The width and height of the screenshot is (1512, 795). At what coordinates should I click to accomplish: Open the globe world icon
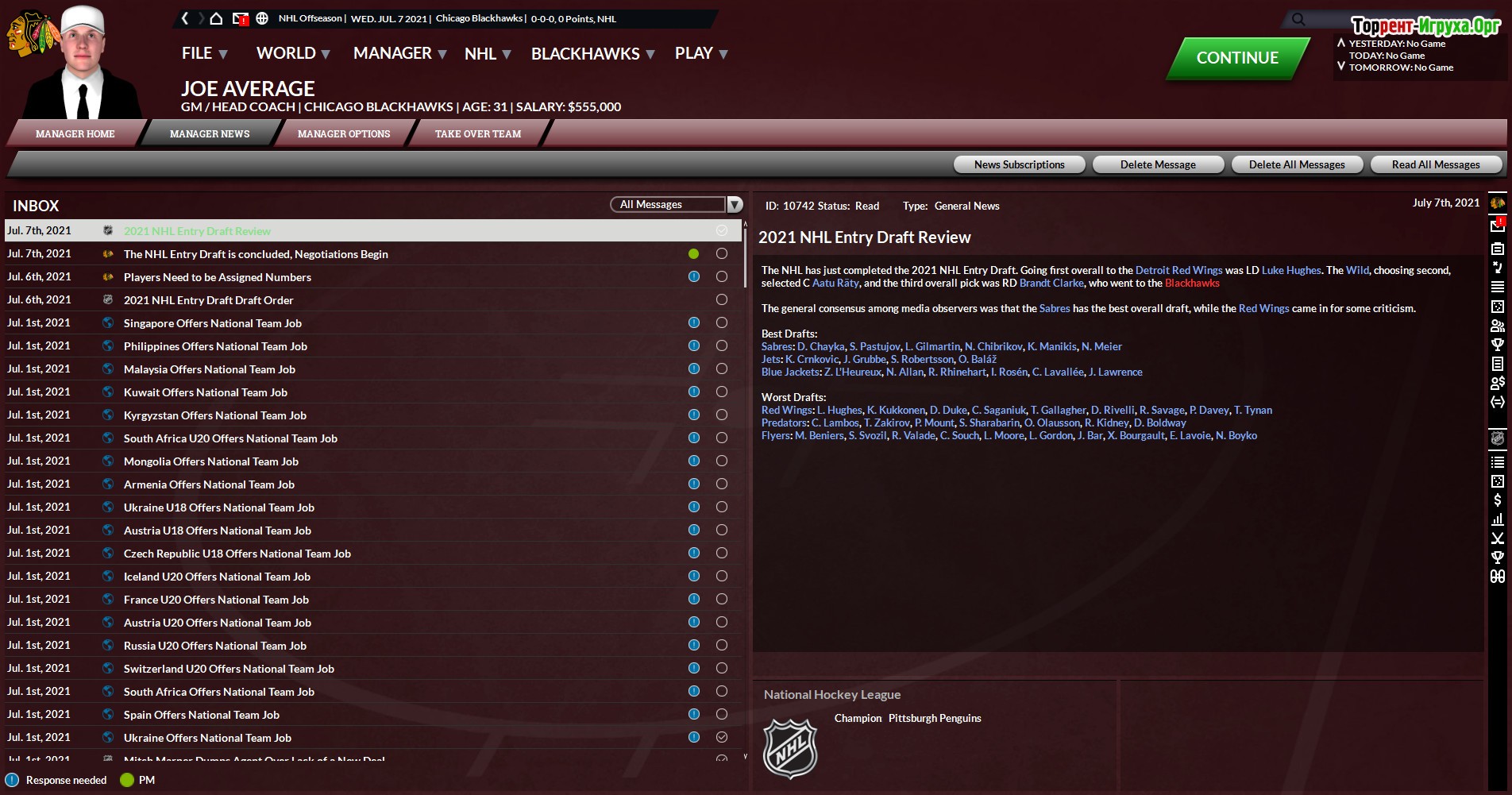click(x=262, y=18)
